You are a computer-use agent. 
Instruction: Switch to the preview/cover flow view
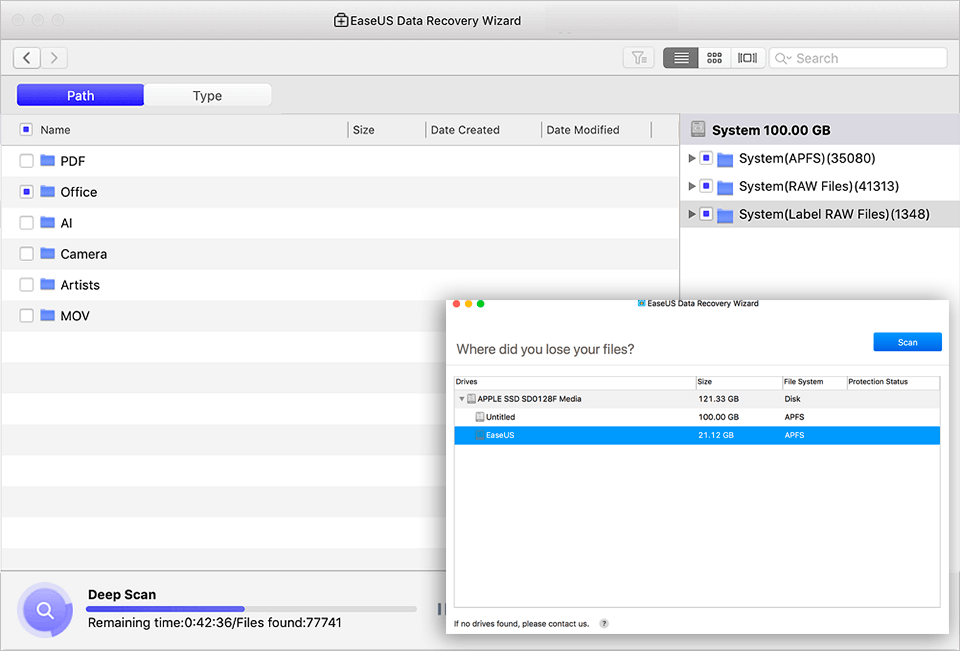coord(747,57)
